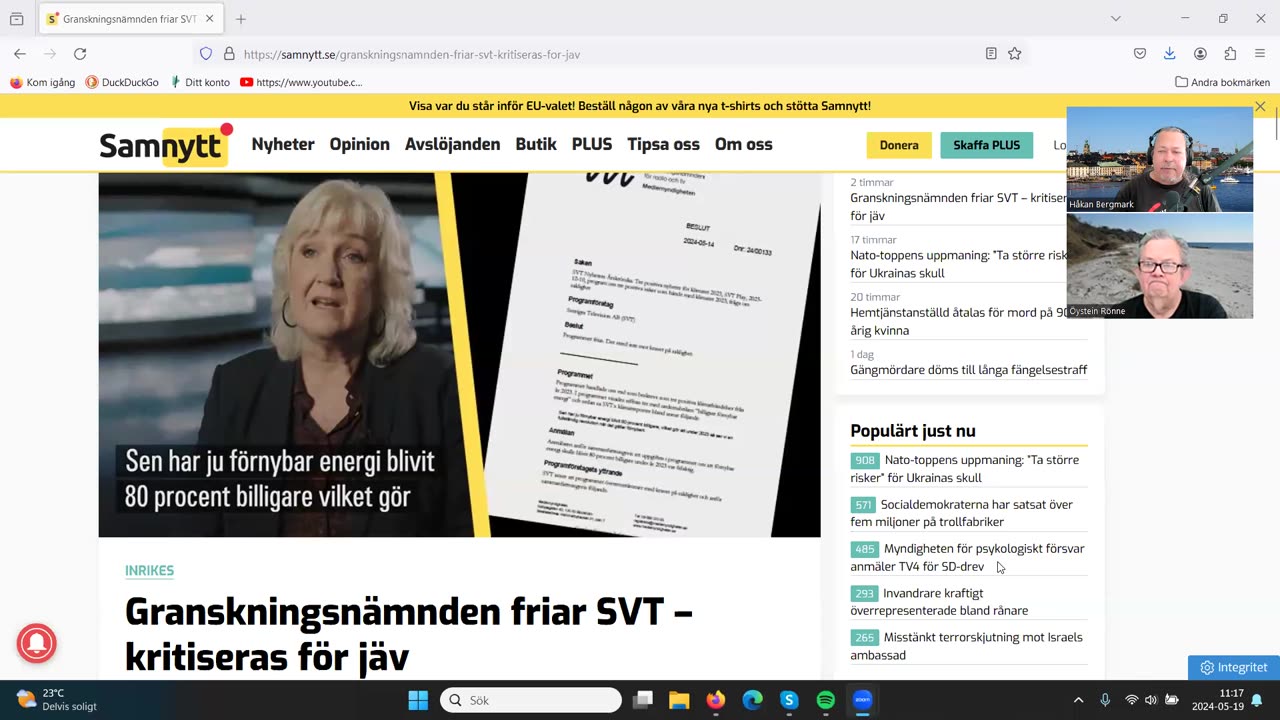This screenshot has width=1280, height=720.
Task: Click the EU-valet t-shirt banner text
Action: click(640, 106)
